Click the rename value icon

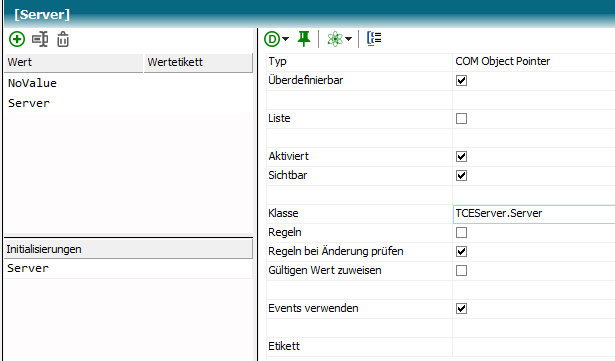point(40,39)
